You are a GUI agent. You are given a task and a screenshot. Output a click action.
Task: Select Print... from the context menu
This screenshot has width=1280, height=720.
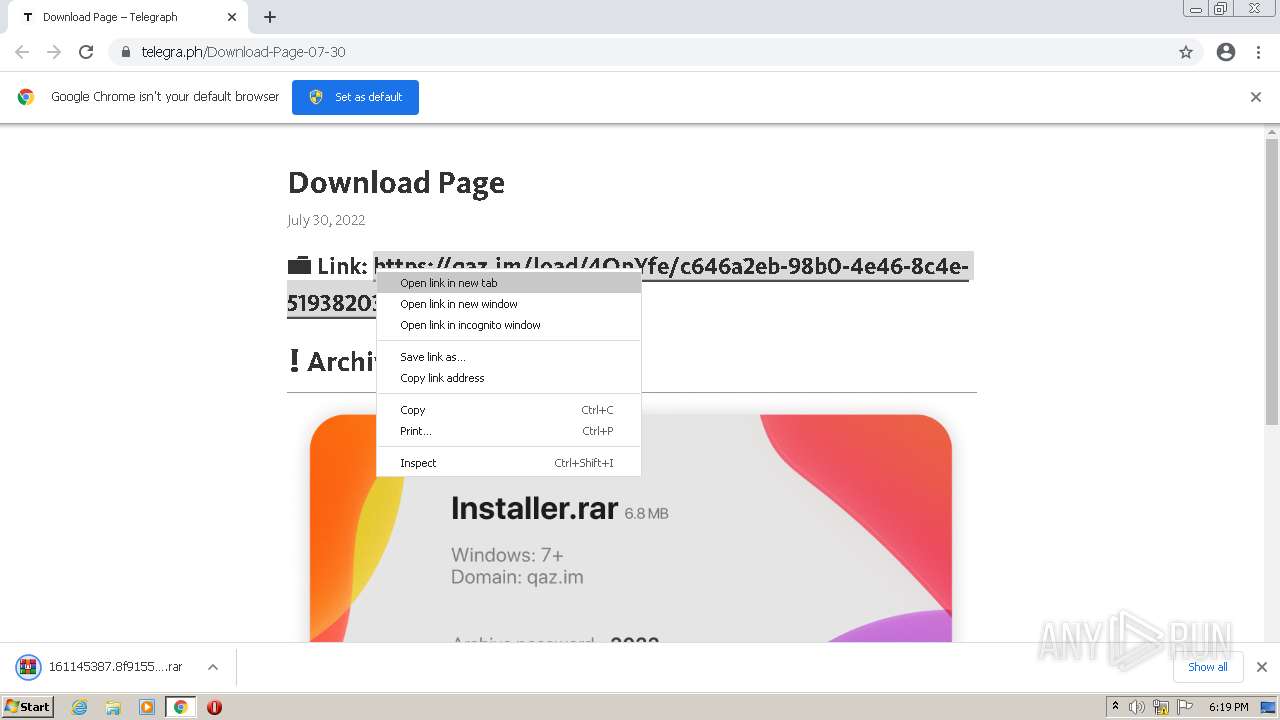tap(509, 431)
